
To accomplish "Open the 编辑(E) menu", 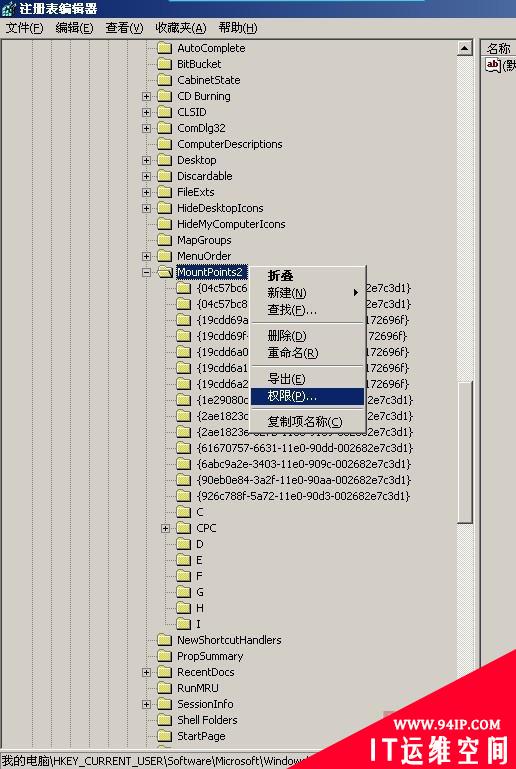I will (74, 28).
